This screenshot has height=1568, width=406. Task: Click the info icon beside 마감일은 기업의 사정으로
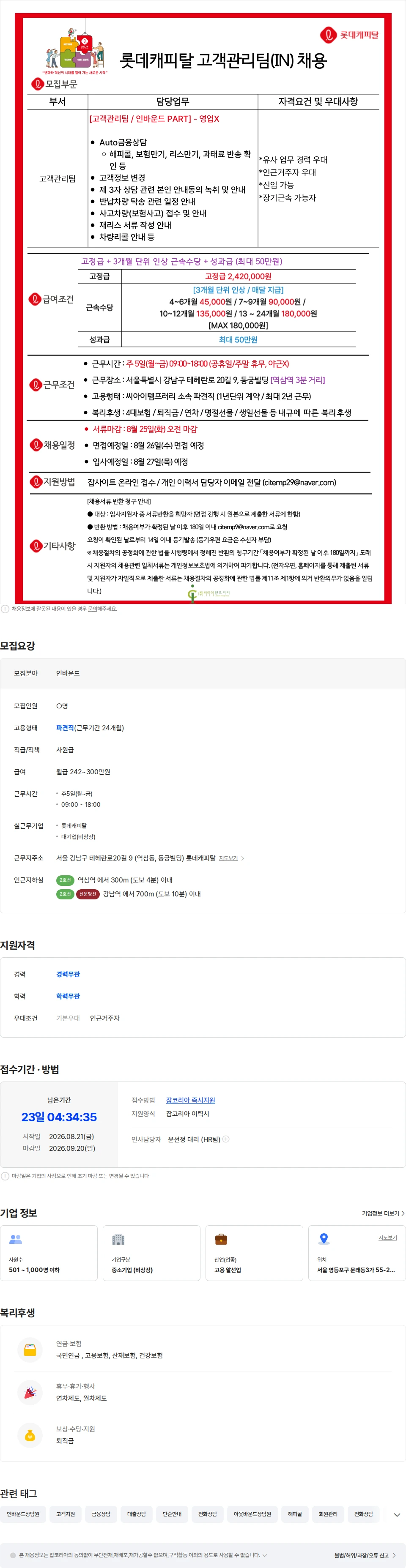[x=5, y=1176]
